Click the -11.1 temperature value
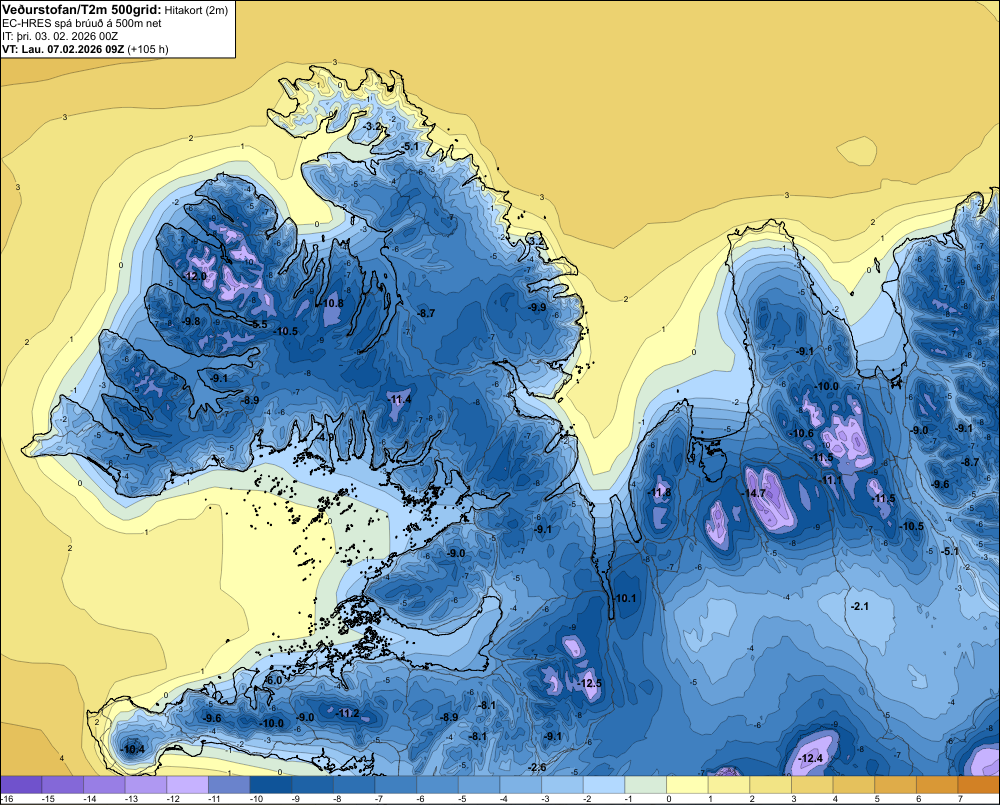This screenshot has width=1000, height=805. pyautogui.click(x=830, y=480)
